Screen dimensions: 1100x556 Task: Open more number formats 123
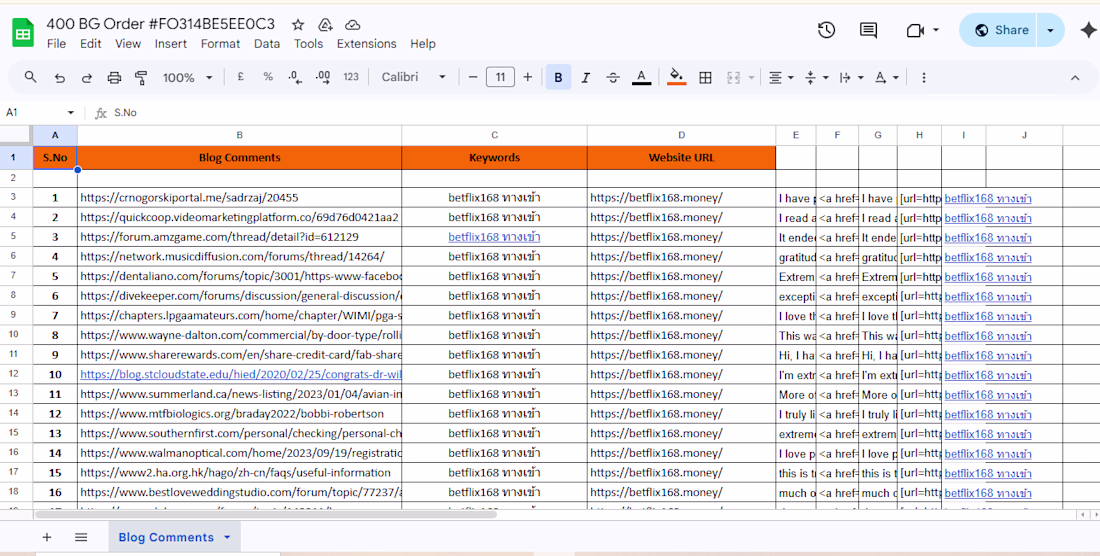tap(351, 77)
